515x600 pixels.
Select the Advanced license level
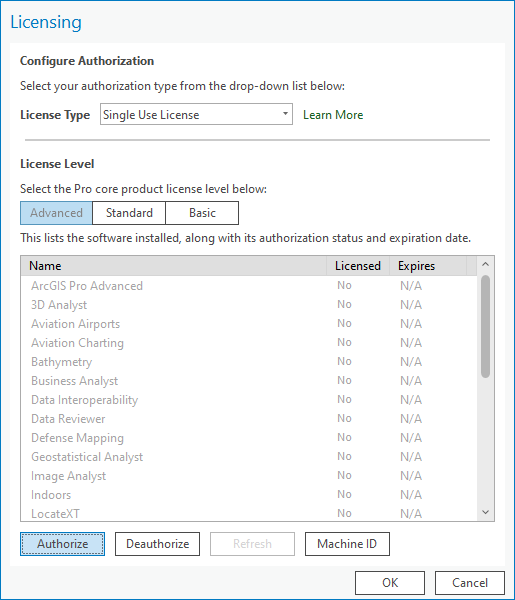click(56, 213)
